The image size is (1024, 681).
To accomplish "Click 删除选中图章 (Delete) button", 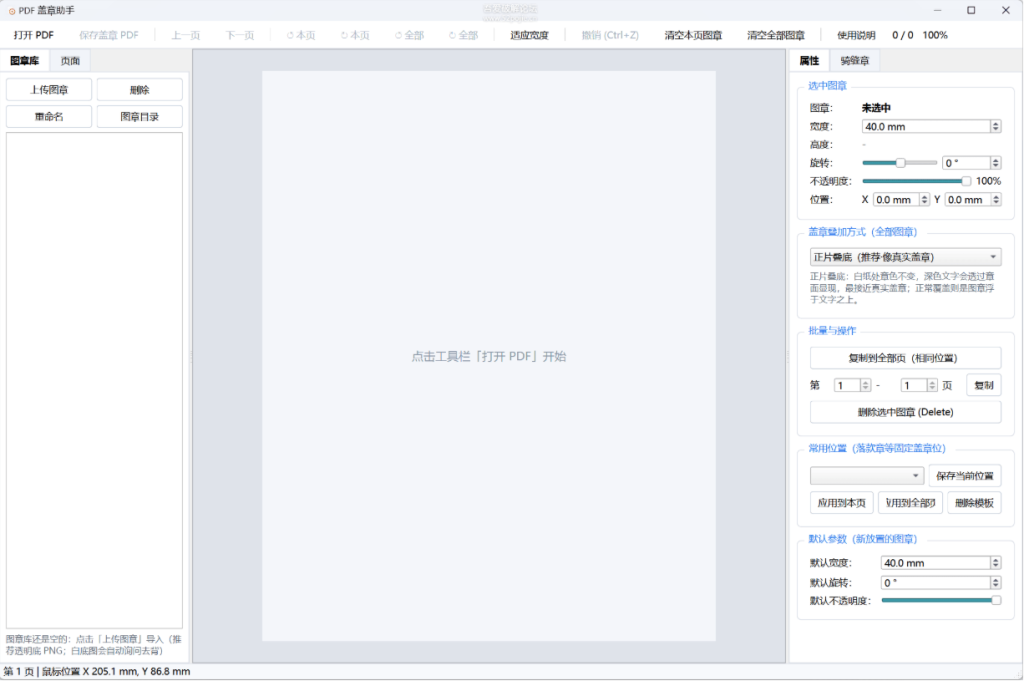I will pos(905,412).
